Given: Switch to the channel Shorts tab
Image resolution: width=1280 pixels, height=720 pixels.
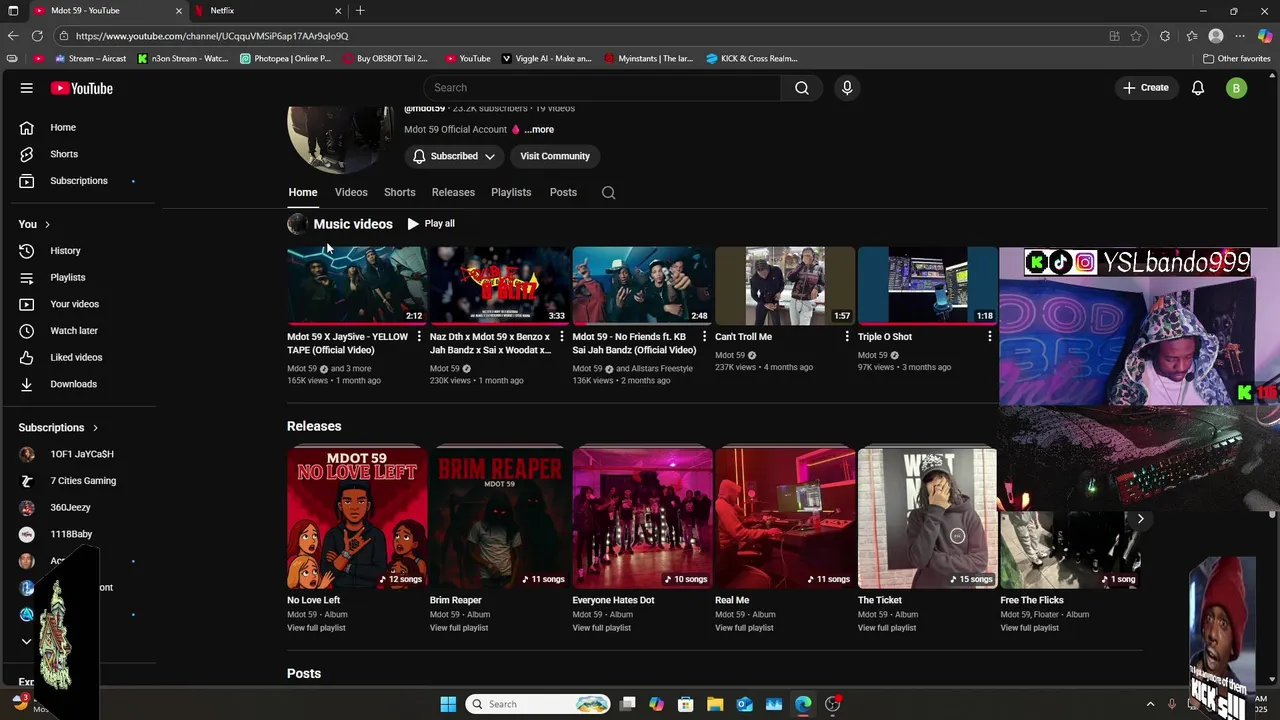Looking at the screenshot, I should point(399,192).
